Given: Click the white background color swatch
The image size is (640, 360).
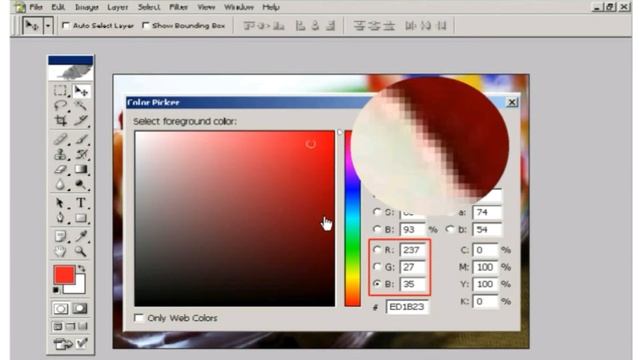Looking at the screenshot, I should [x=79, y=287].
